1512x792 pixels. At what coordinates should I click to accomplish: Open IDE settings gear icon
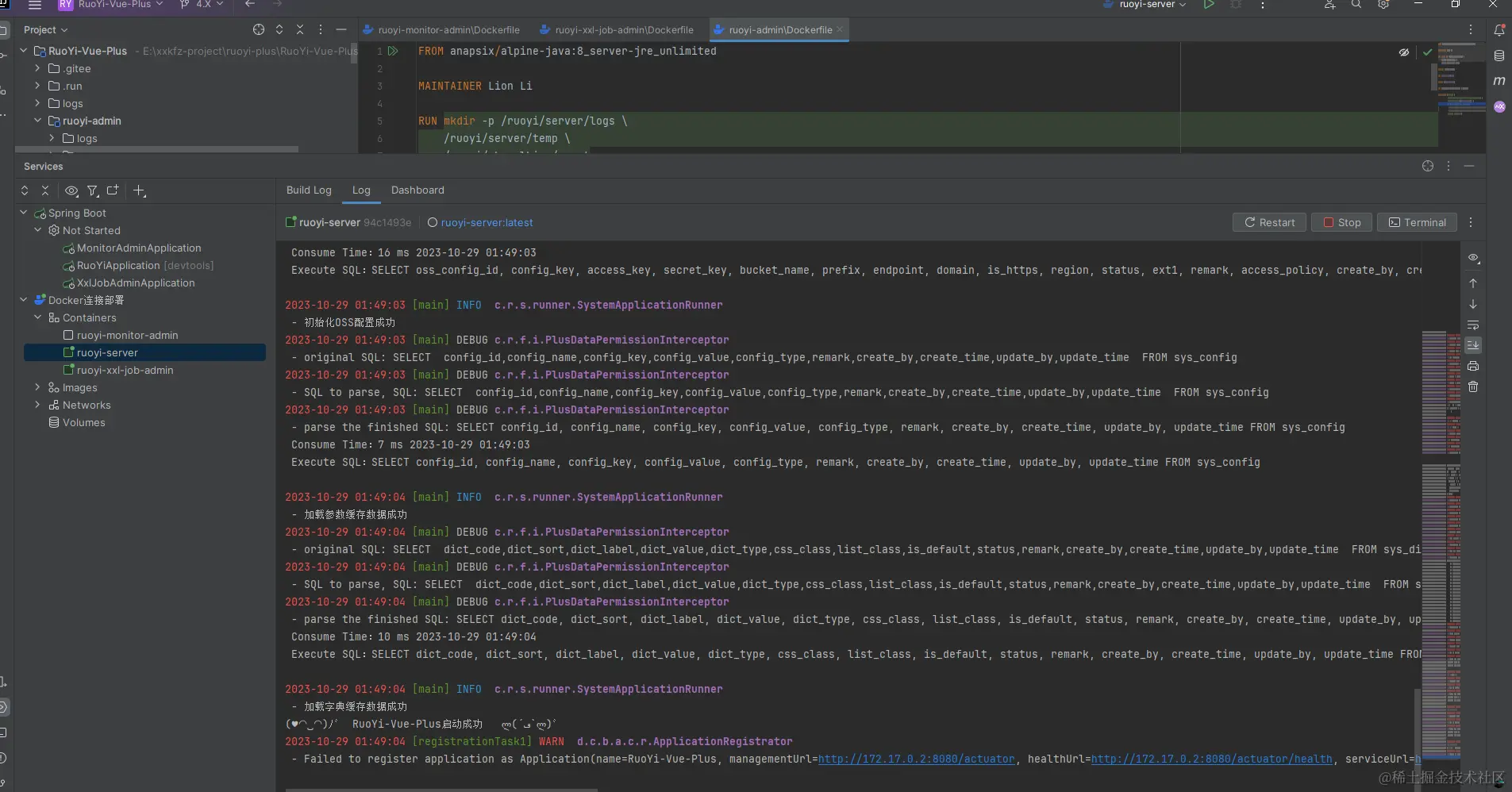pyautogui.click(x=1383, y=5)
